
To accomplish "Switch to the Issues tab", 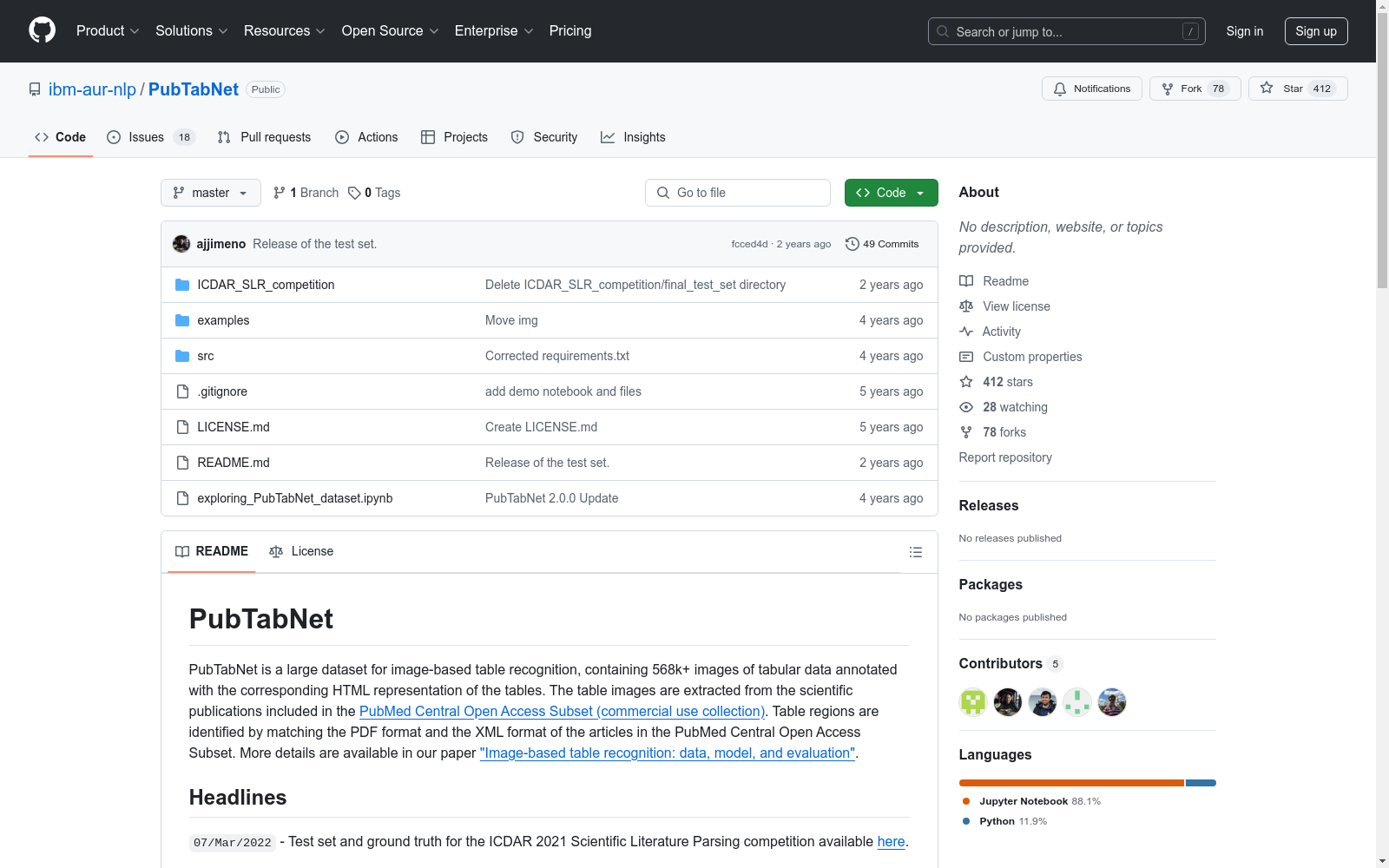I will click(146, 137).
